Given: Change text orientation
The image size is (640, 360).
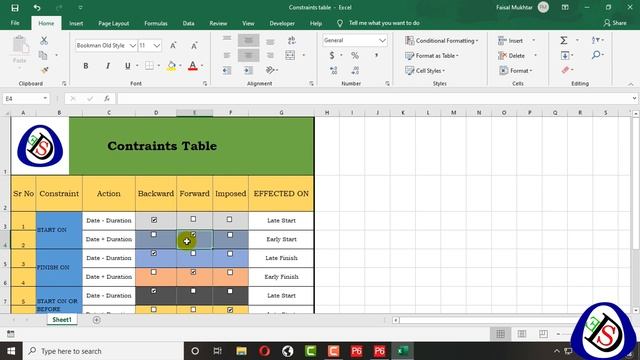Looking at the screenshot, I should coord(270,70).
